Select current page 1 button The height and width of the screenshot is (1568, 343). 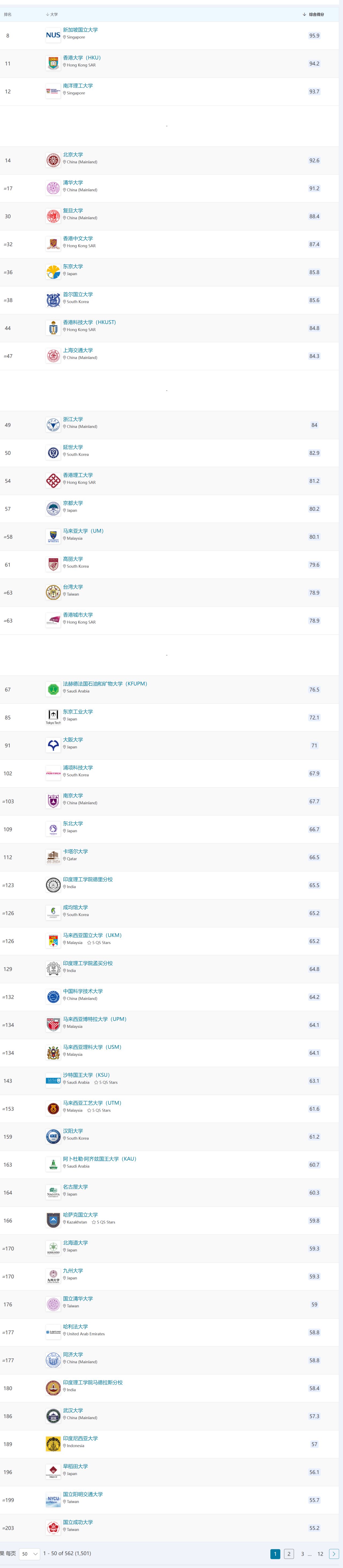coord(275,1554)
